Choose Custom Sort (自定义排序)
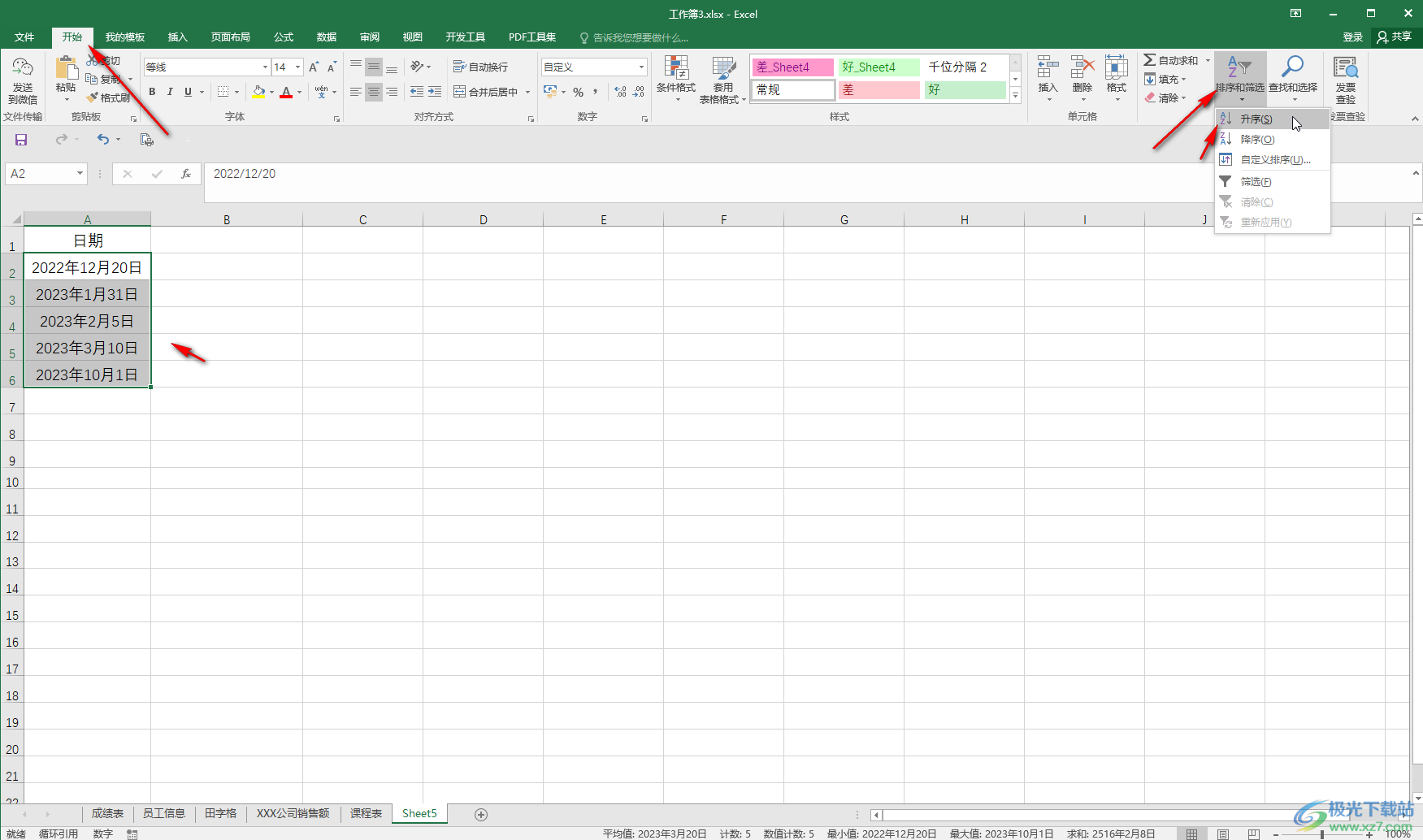Screen dimensions: 1423x840 click(x=1273, y=160)
